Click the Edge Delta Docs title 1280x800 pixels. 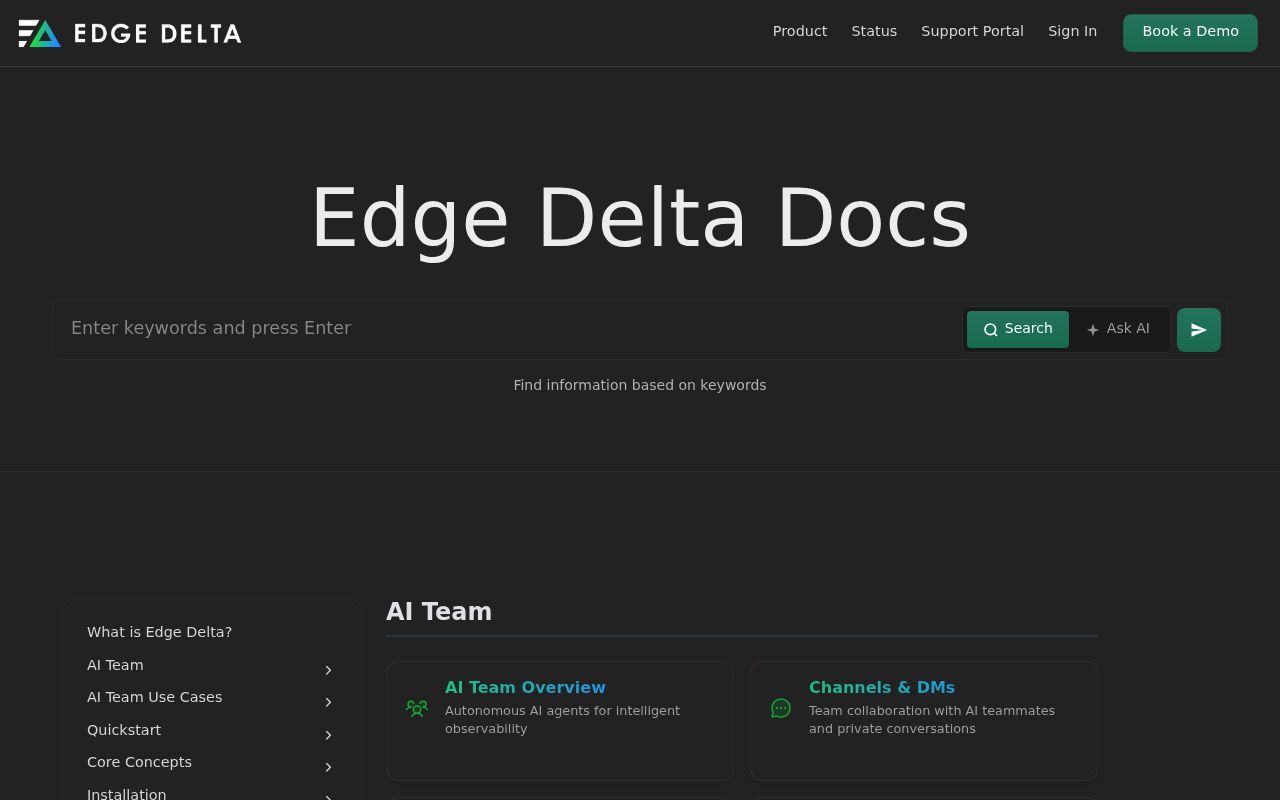coord(640,218)
